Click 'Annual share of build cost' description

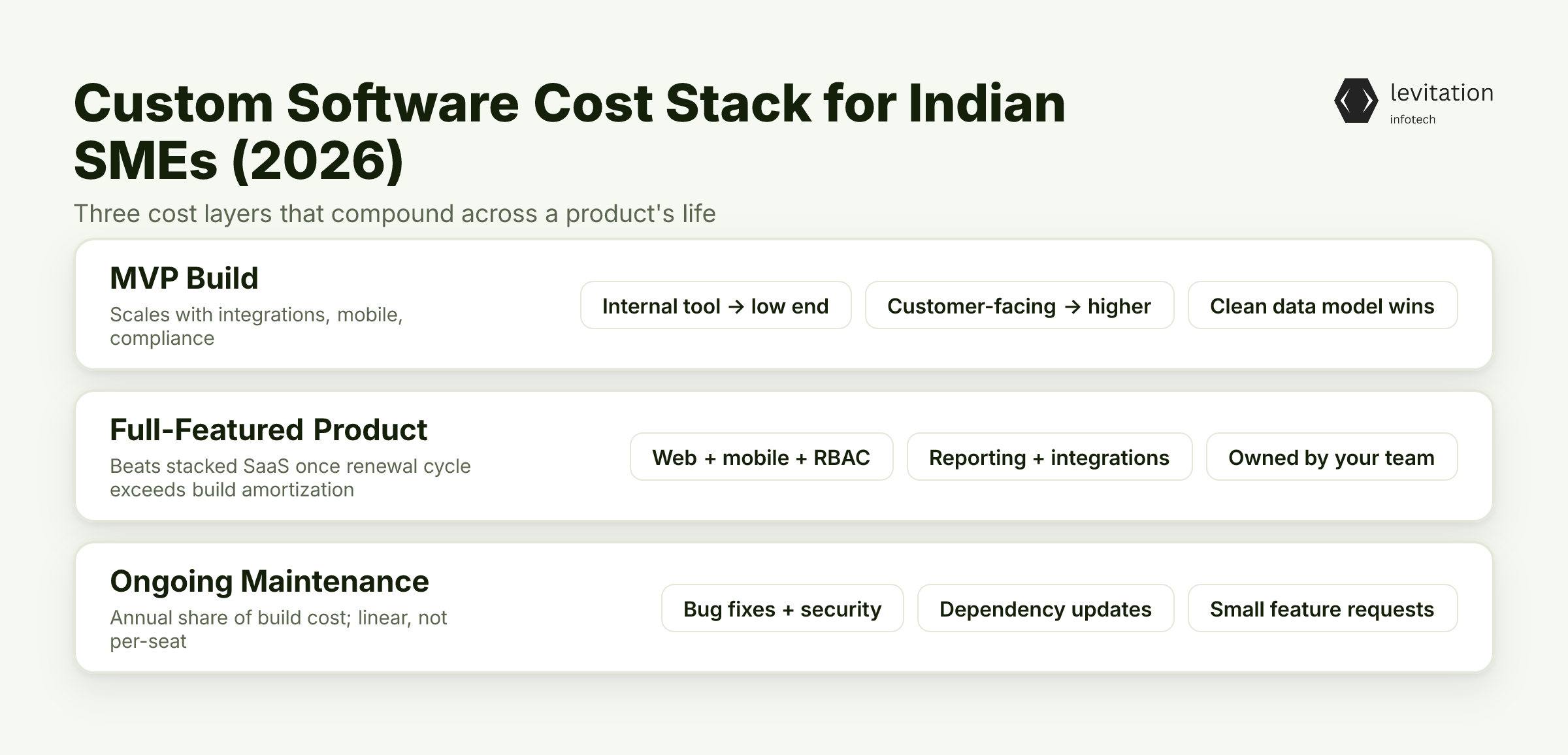click(x=278, y=629)
